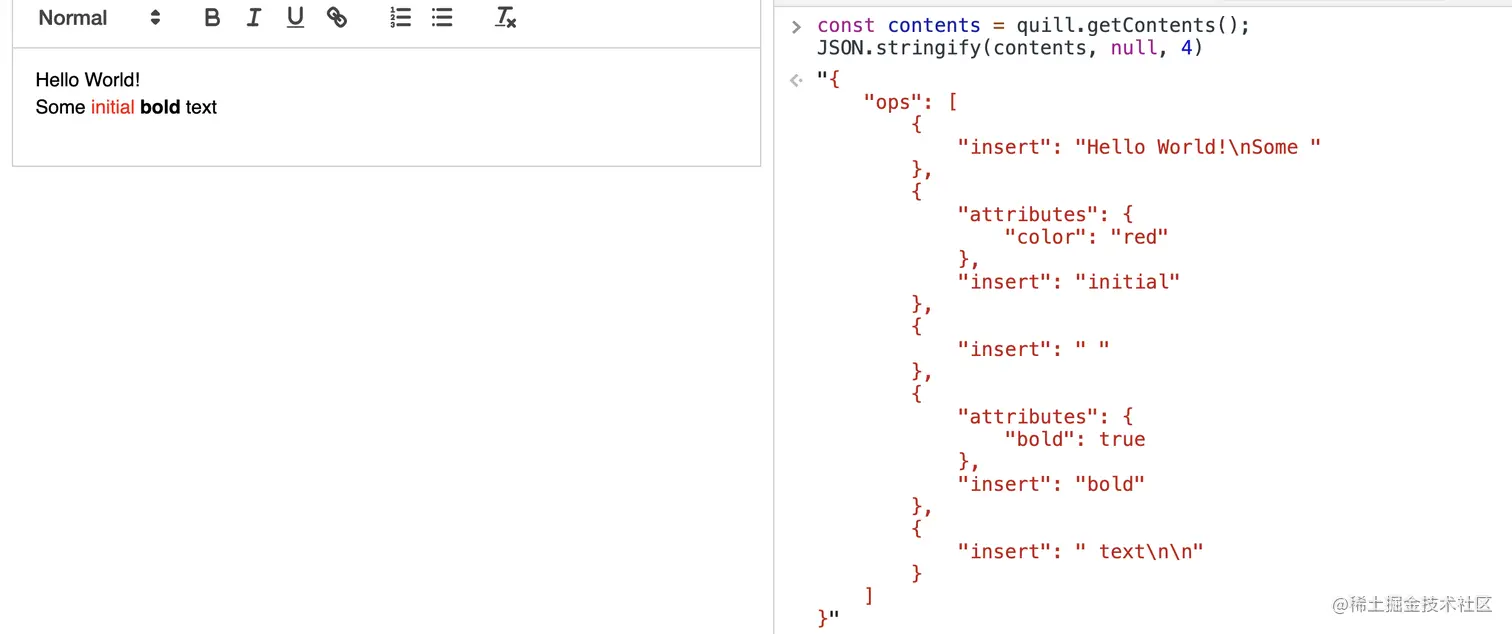Image resolution: width=1512 pixels, height=634 pixels.
Task: Toggle bold formatting in the toolbar
Action: [212, 18]
